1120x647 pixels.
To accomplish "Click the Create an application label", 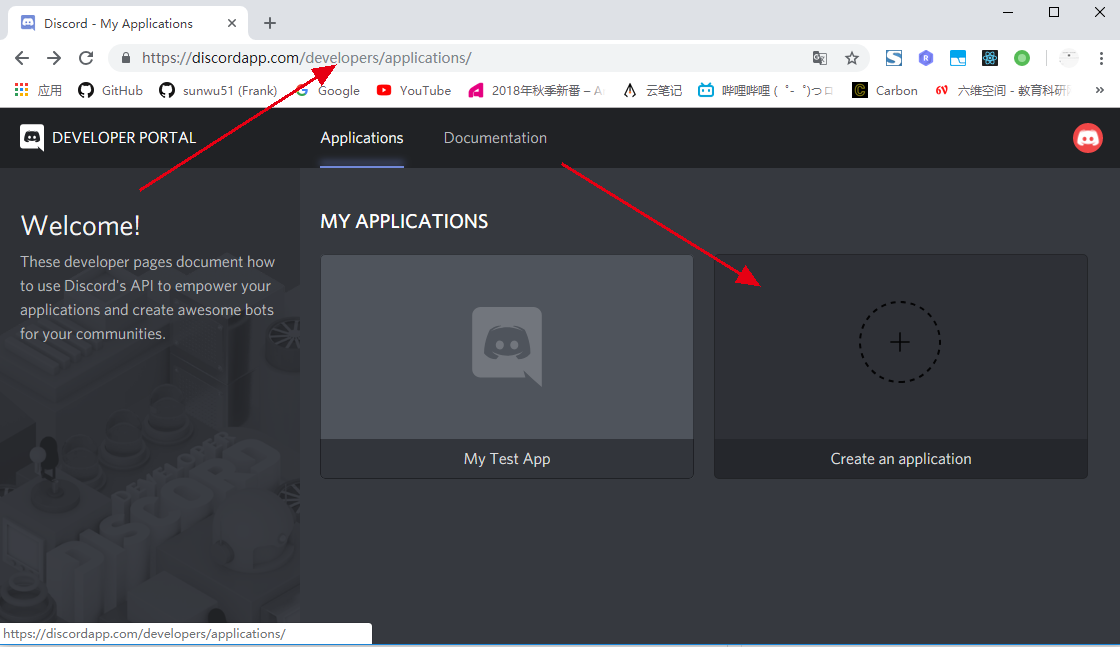I will [901, 459].
